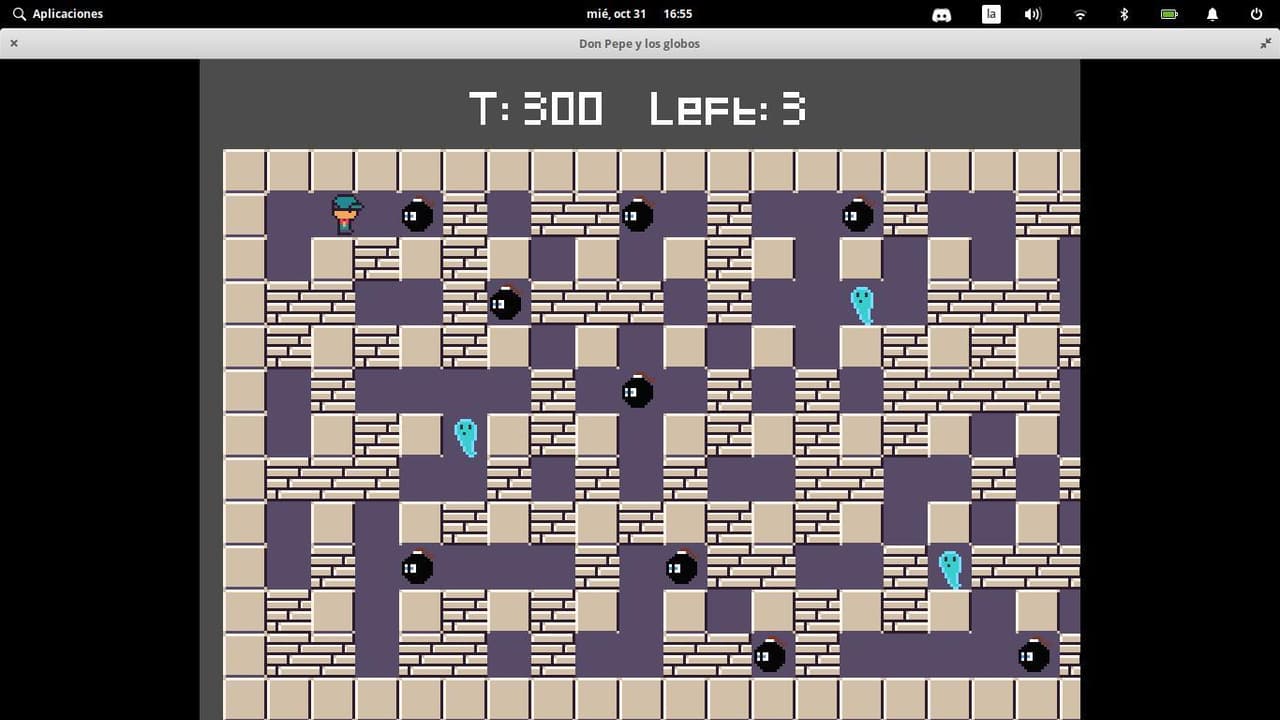Viewport: 1280px width, 720px height.
Task: Click the bomb in the bottom-right corner
Action: point(1033,655)
